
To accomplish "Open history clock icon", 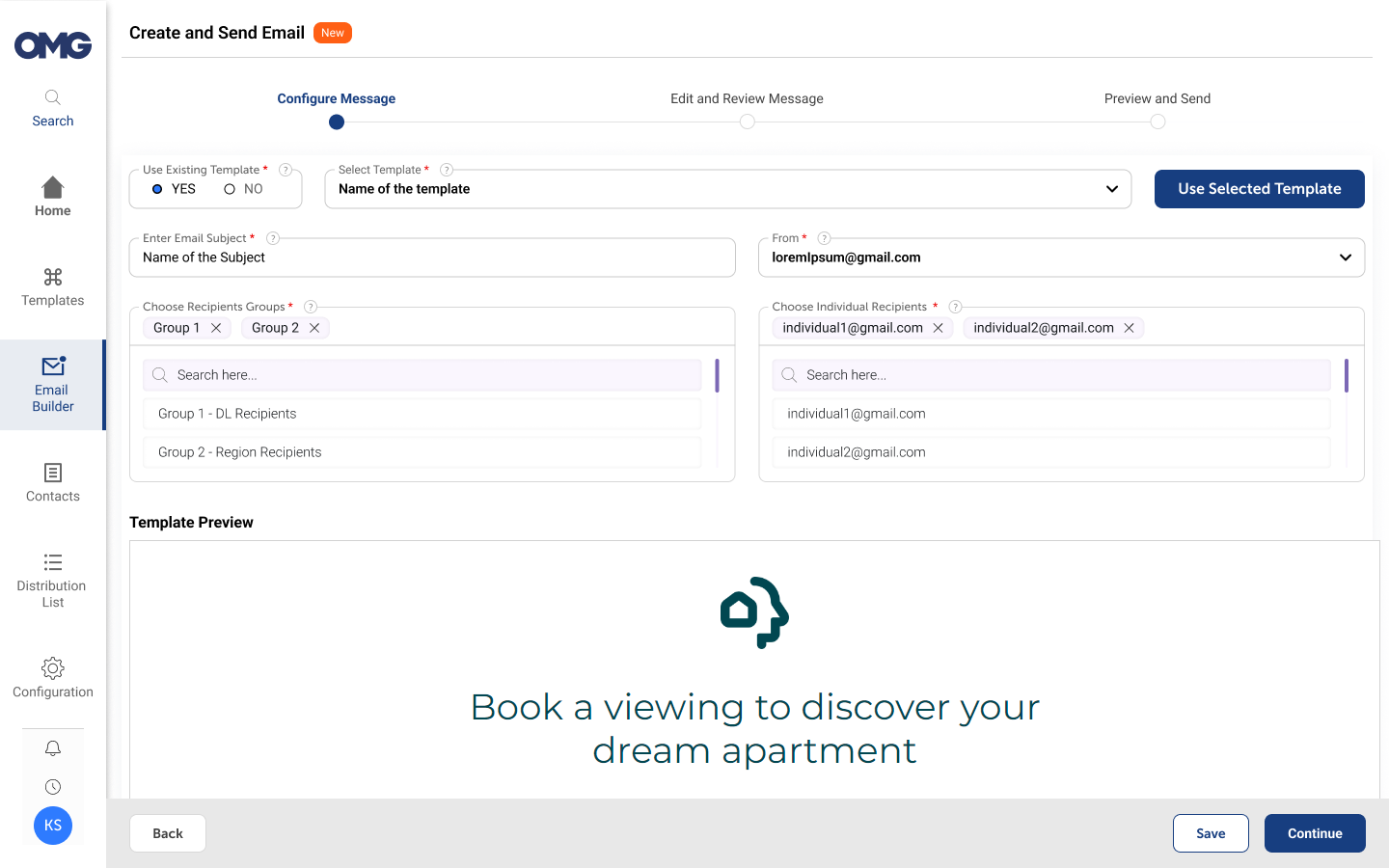I will click(53, 787).
